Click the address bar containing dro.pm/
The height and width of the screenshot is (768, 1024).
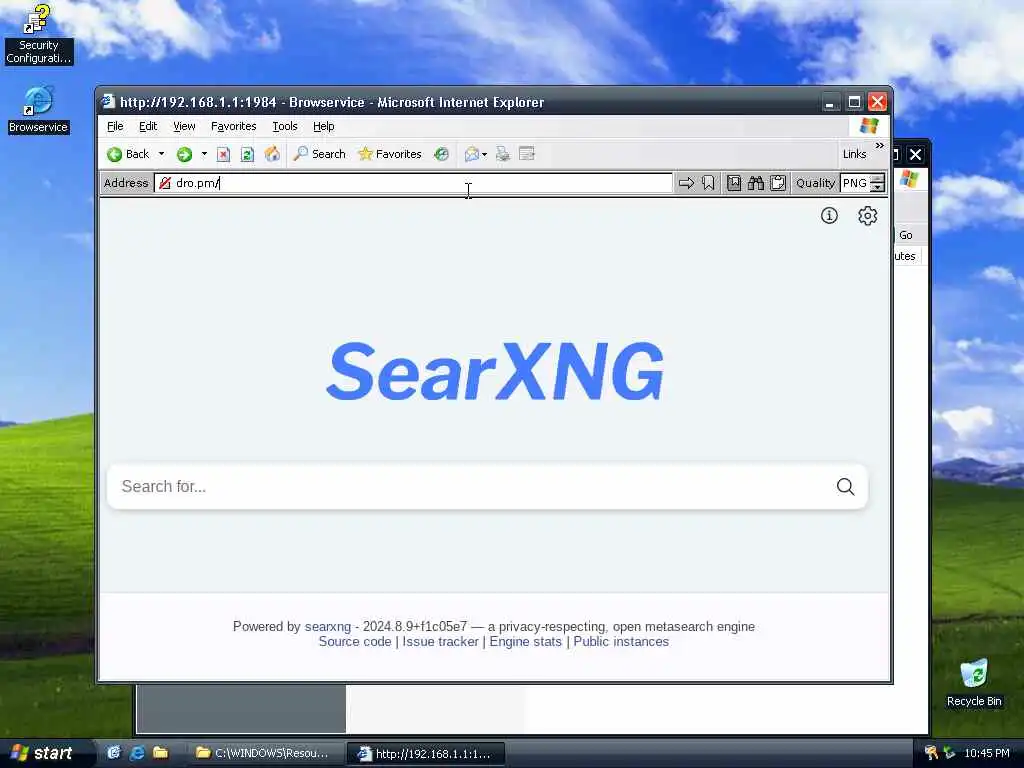(413, 183)
